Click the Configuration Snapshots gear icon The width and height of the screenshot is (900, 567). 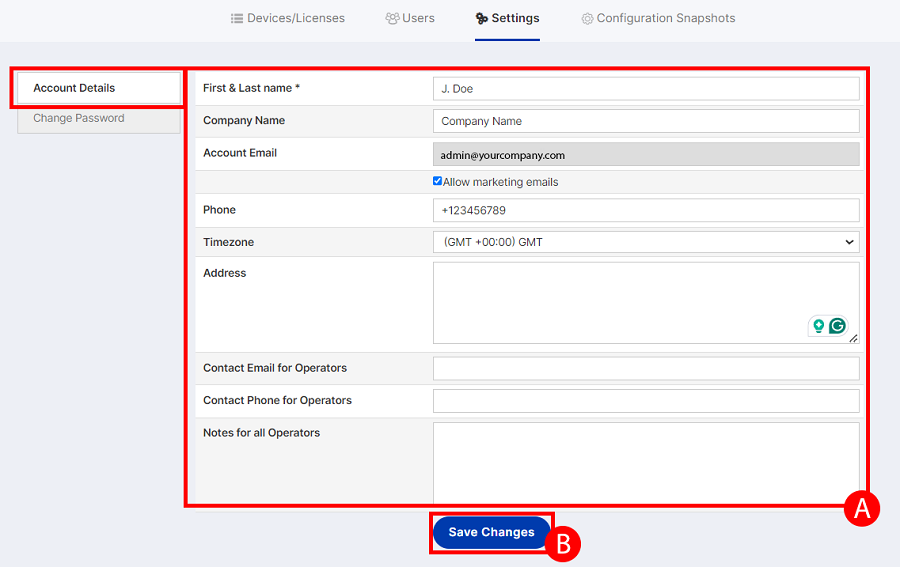point(587,19)
